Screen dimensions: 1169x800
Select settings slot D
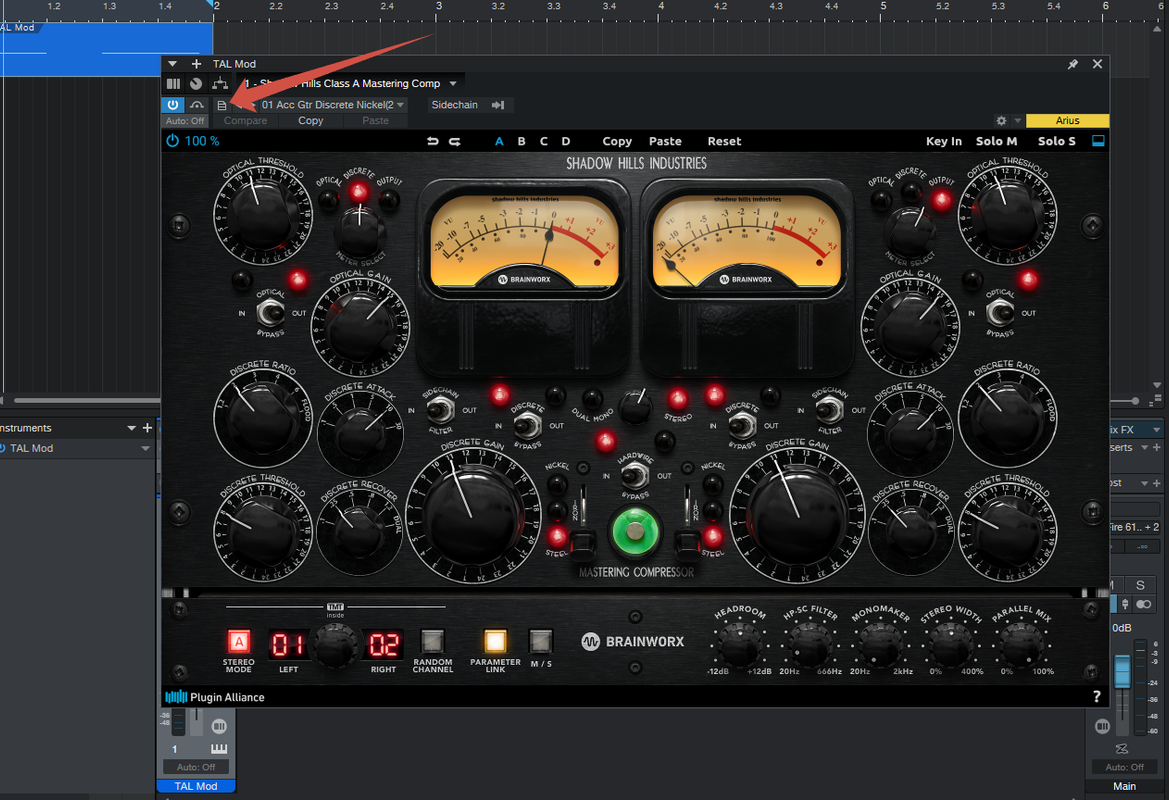(x=566, y=141)
